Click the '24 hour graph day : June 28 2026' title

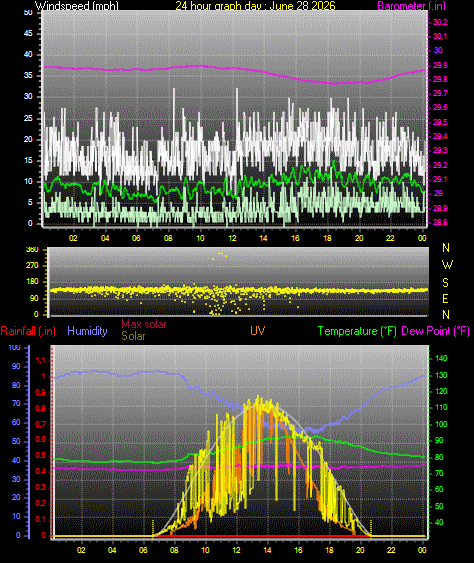(255, 6)
